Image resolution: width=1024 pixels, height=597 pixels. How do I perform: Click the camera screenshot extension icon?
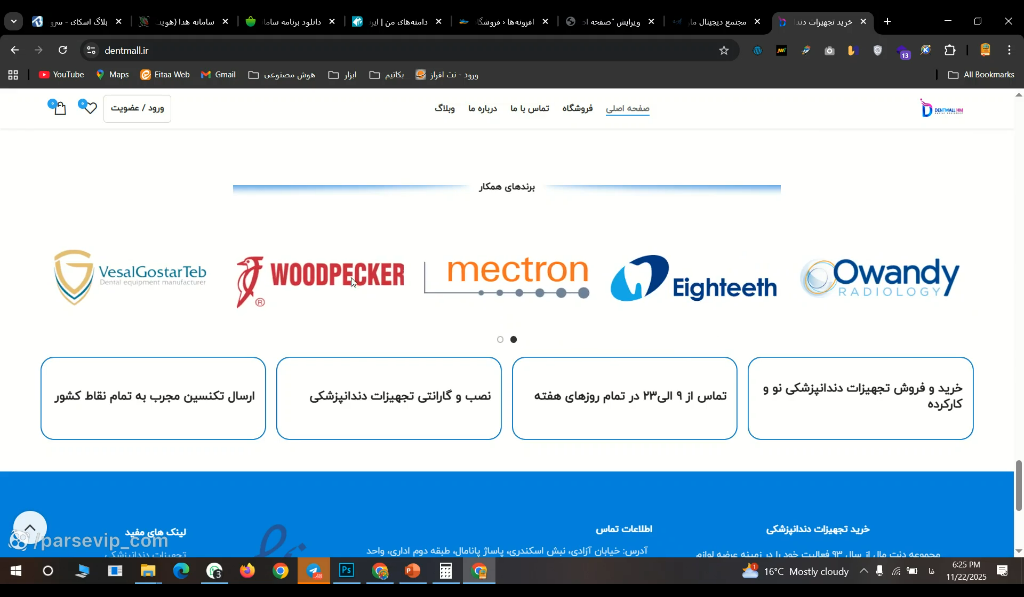(829, 50)
